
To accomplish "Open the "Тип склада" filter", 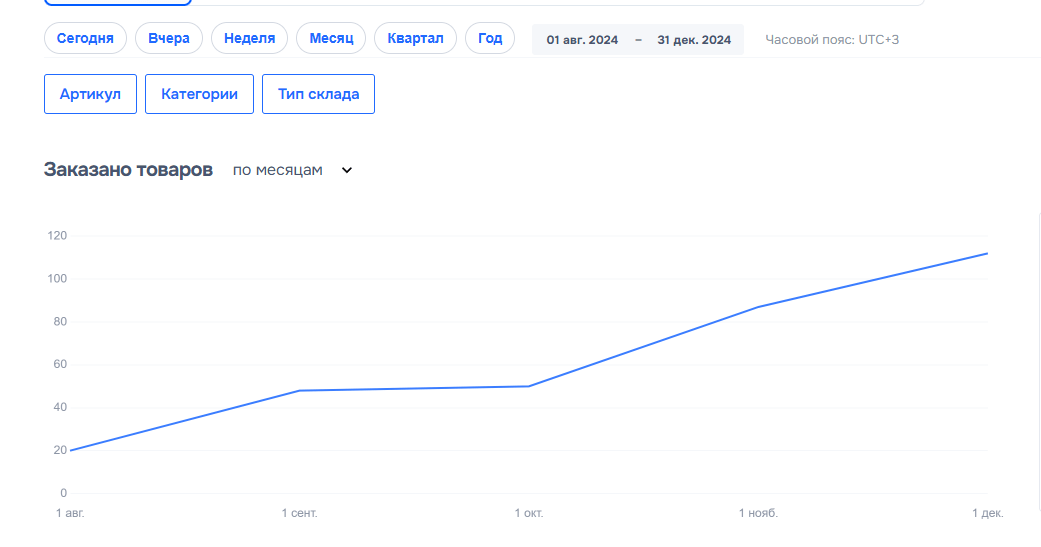I will tap(318, 94).
